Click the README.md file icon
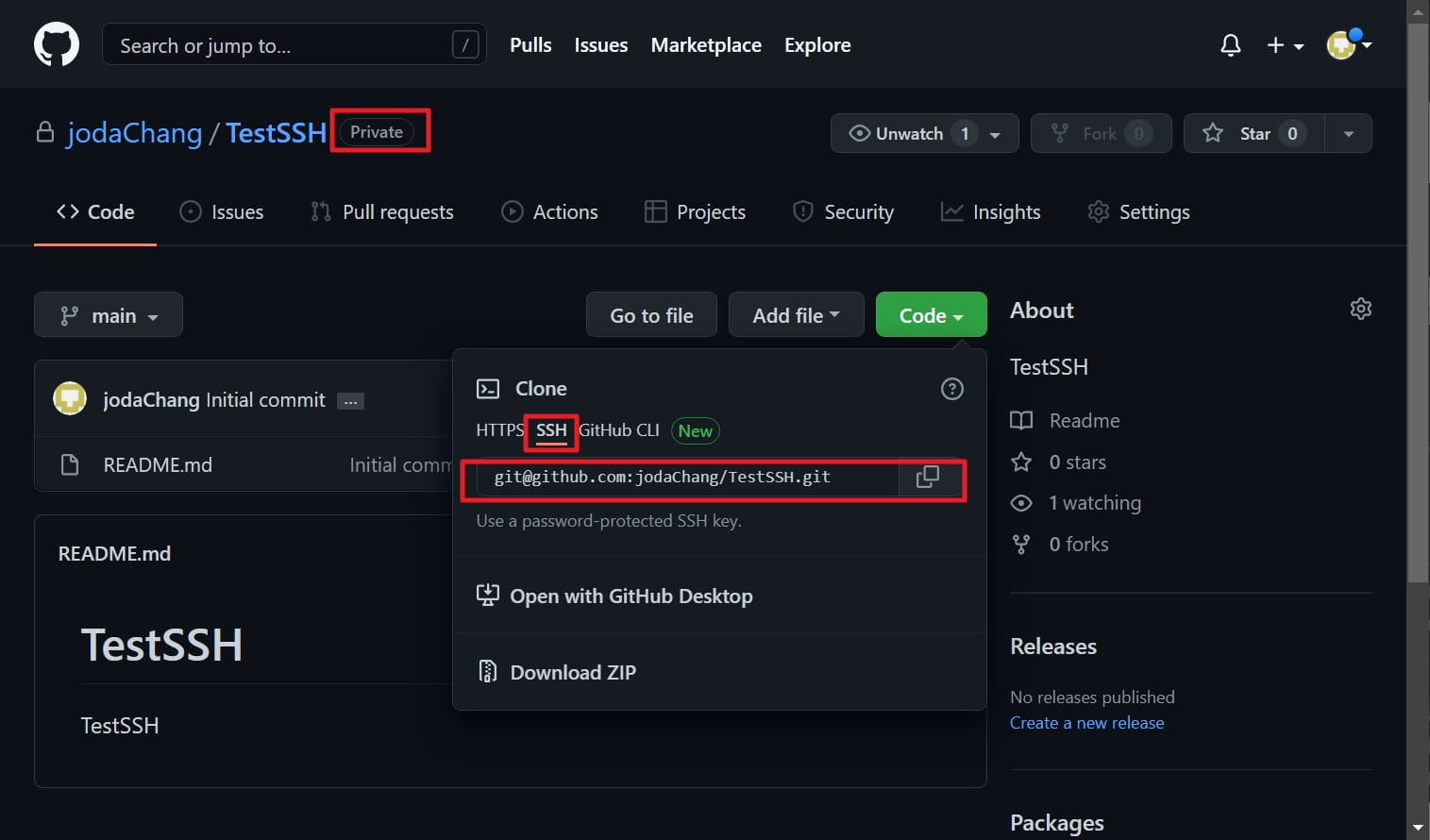Screen dimensions: 1430x840 pyautogui.click(x=70, y=464)
